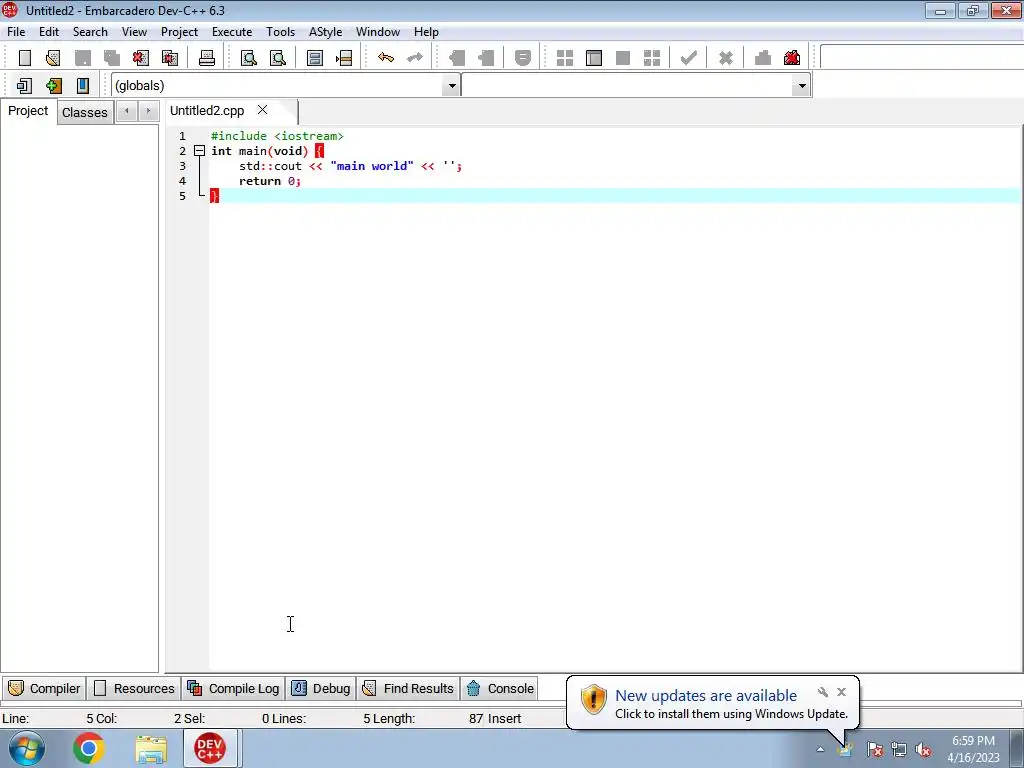Open the Compile Log bottom tab
This screenshot has width=1024, height=768.
(x=233, y=688)
